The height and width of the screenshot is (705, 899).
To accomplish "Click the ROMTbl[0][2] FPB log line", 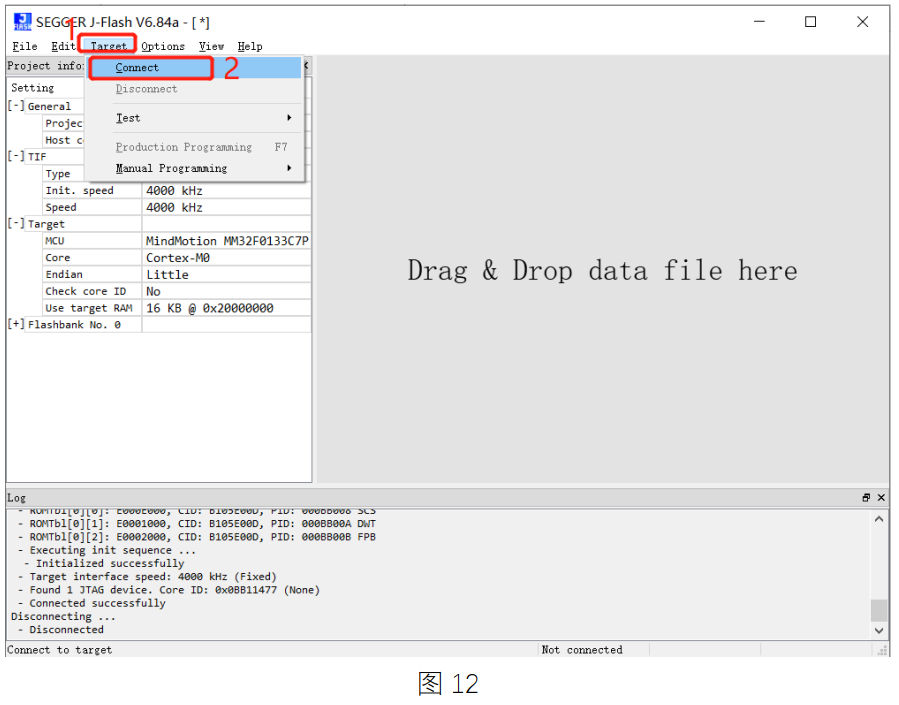I will 197,537.
